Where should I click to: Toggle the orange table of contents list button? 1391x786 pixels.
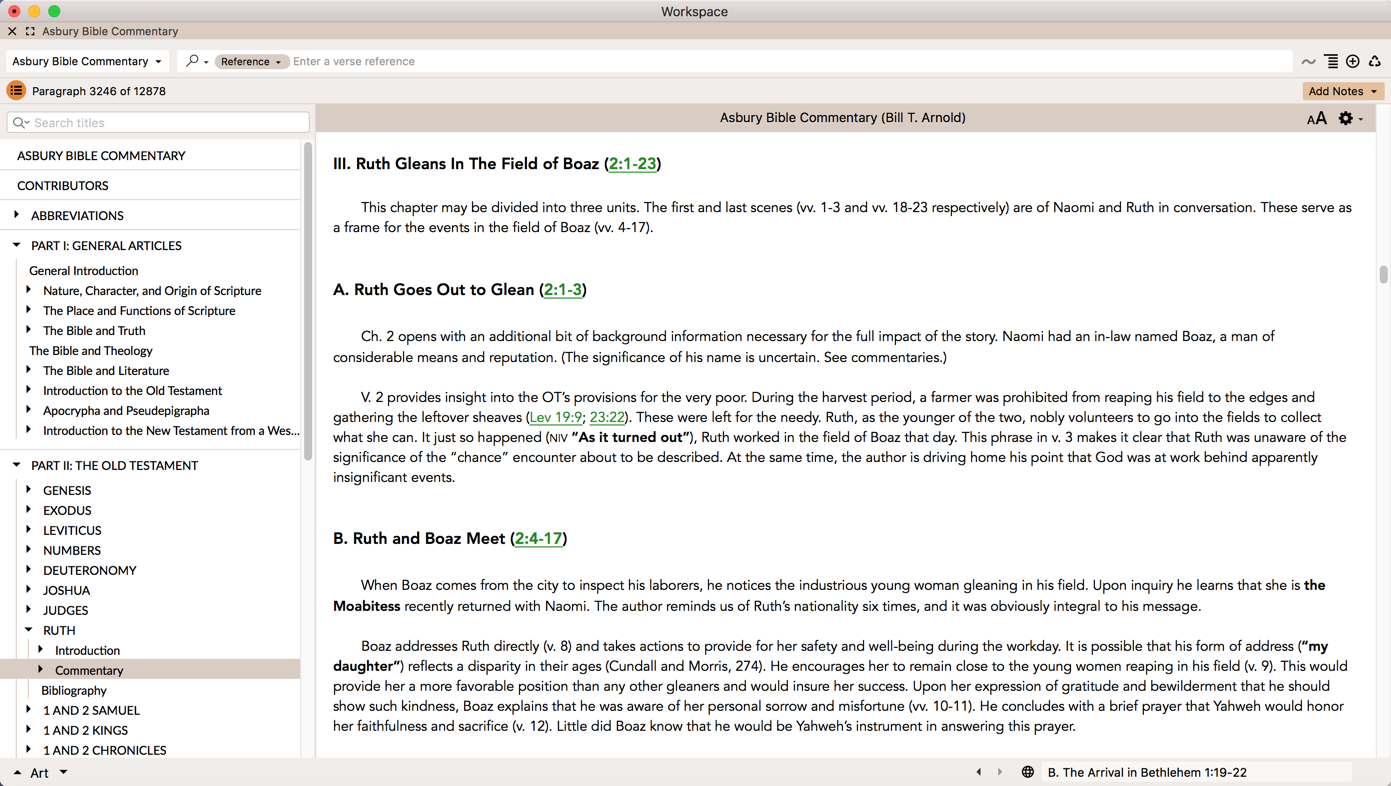click(16, 91)
